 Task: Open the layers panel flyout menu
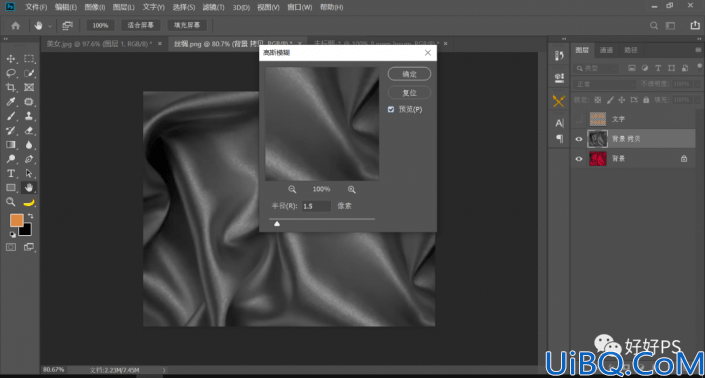coord(698,50)
